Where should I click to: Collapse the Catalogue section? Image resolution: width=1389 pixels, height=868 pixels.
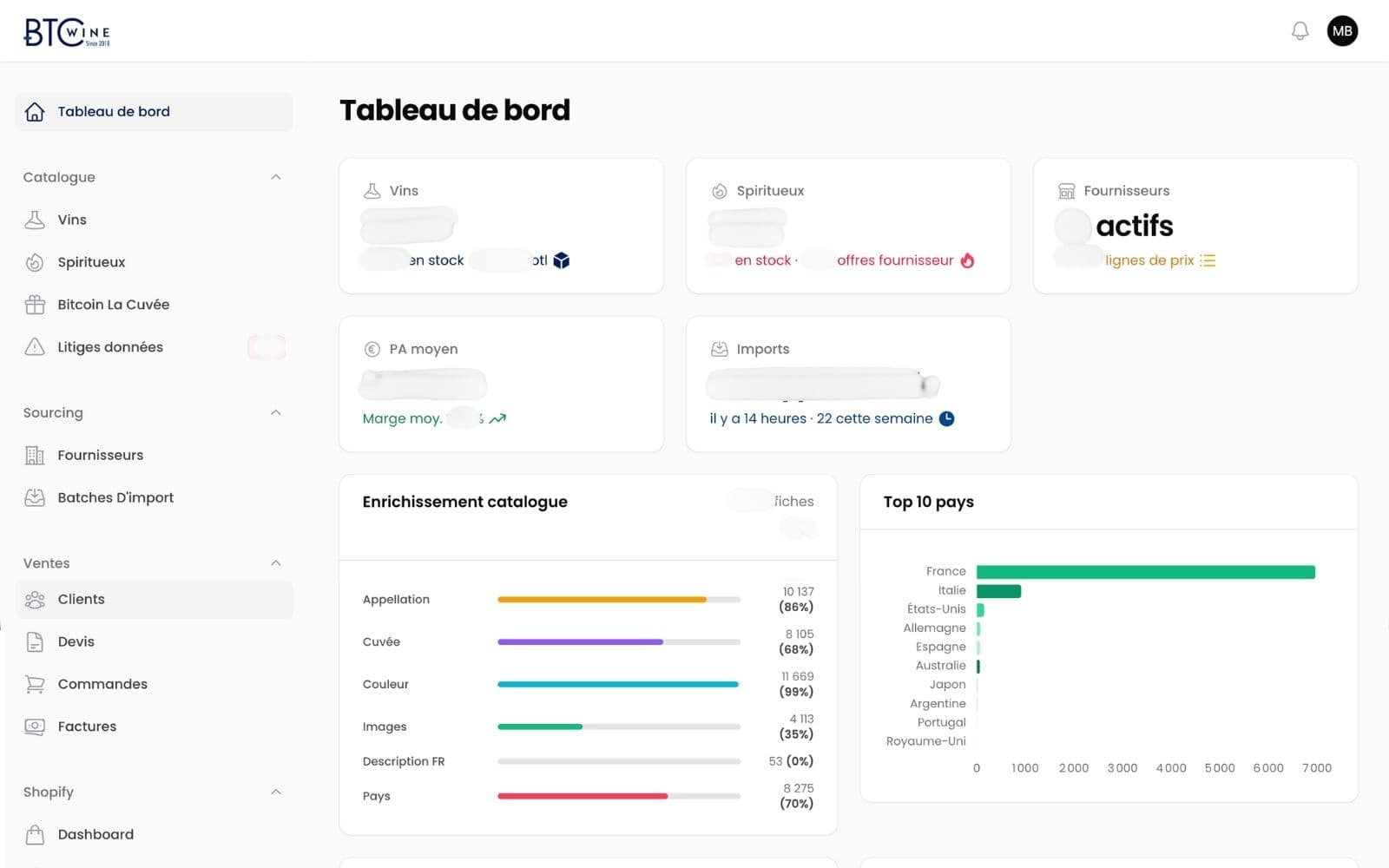(275, 177)
